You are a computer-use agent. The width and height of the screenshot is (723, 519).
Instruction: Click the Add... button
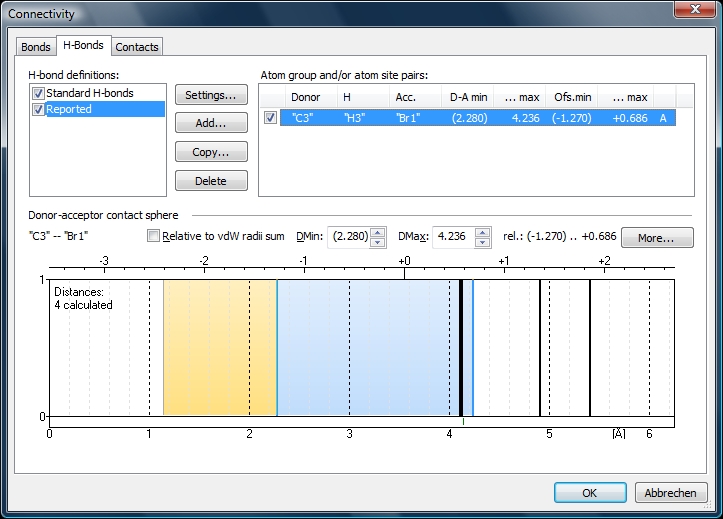[211, 124]
